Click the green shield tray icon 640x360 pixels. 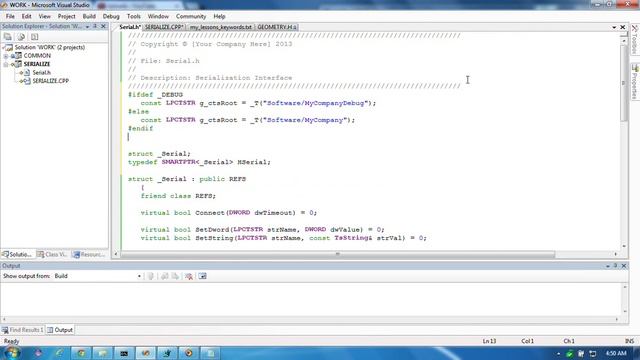pyautogui.click(x=570, y=353)
